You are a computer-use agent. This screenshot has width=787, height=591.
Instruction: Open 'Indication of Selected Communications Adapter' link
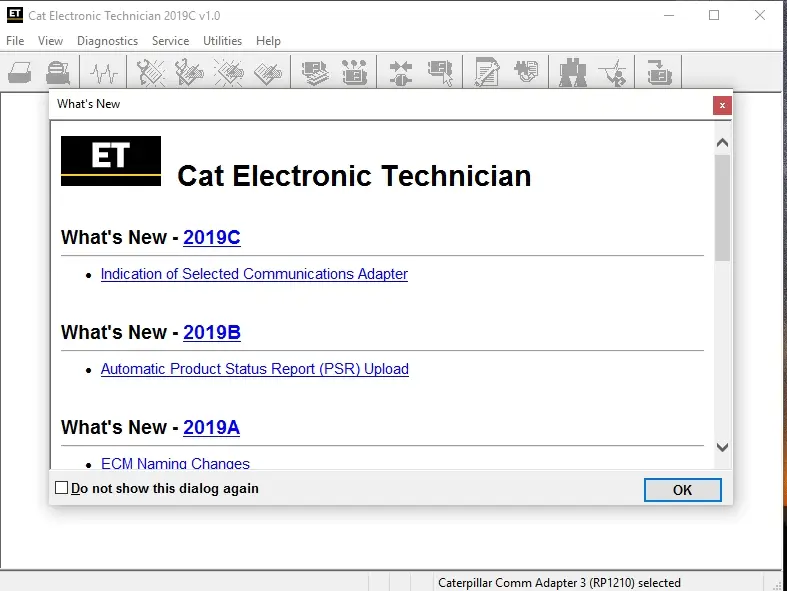tap(254, 274)
